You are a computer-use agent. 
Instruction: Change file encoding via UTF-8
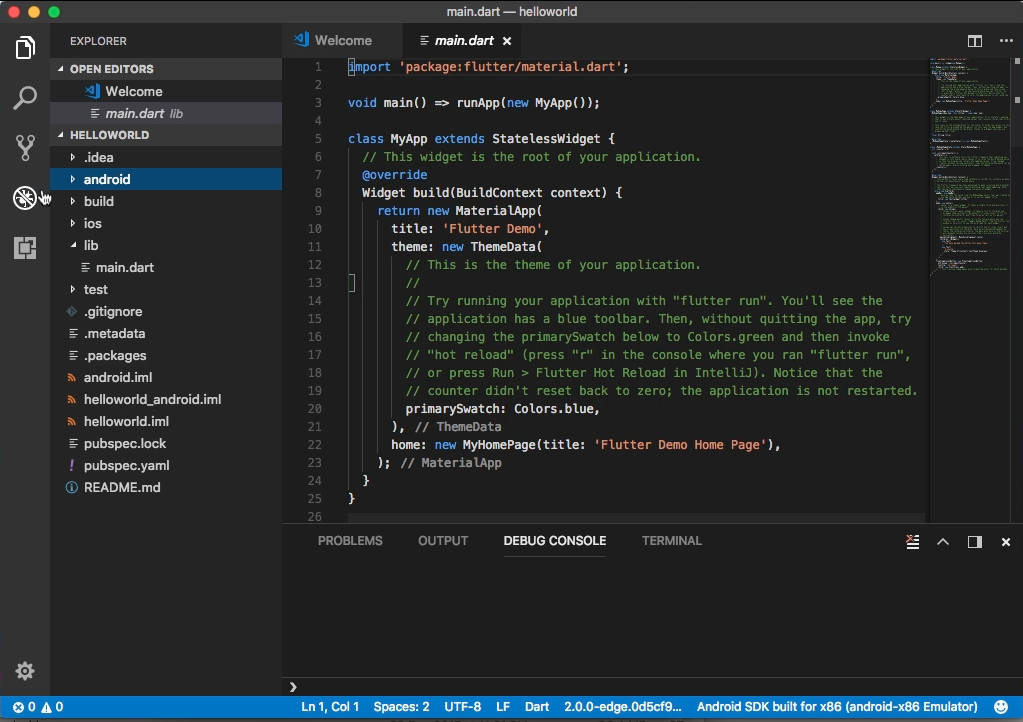coord(463,707)
